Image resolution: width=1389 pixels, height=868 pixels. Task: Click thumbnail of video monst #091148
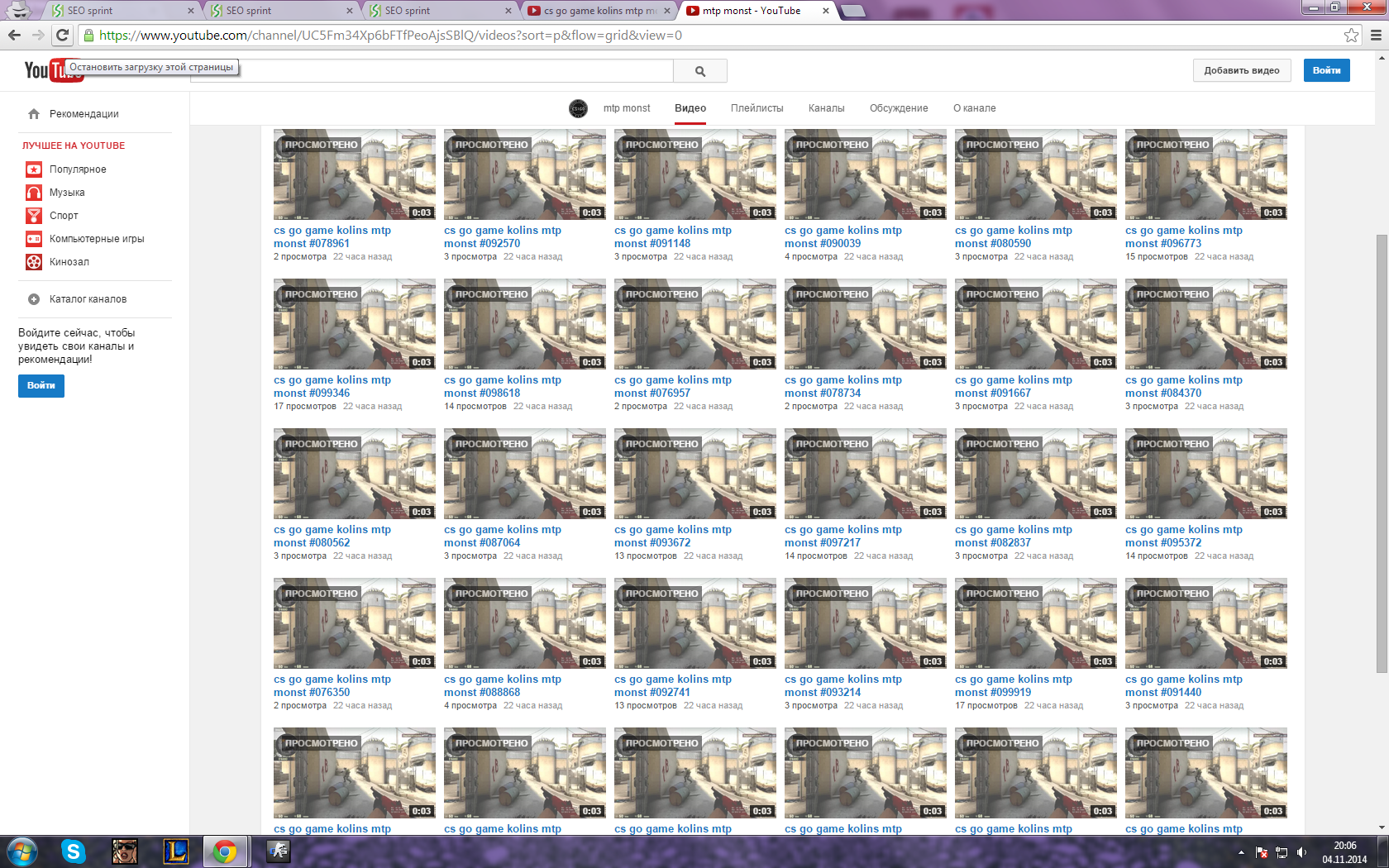coord(695,174)
